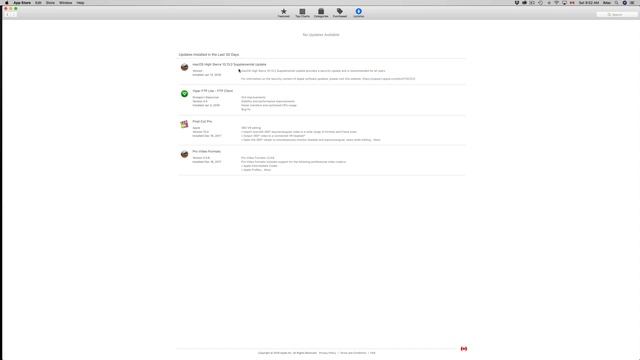Click the No Updates Available message
Screen dimensions: 640x360
point(321,35)
